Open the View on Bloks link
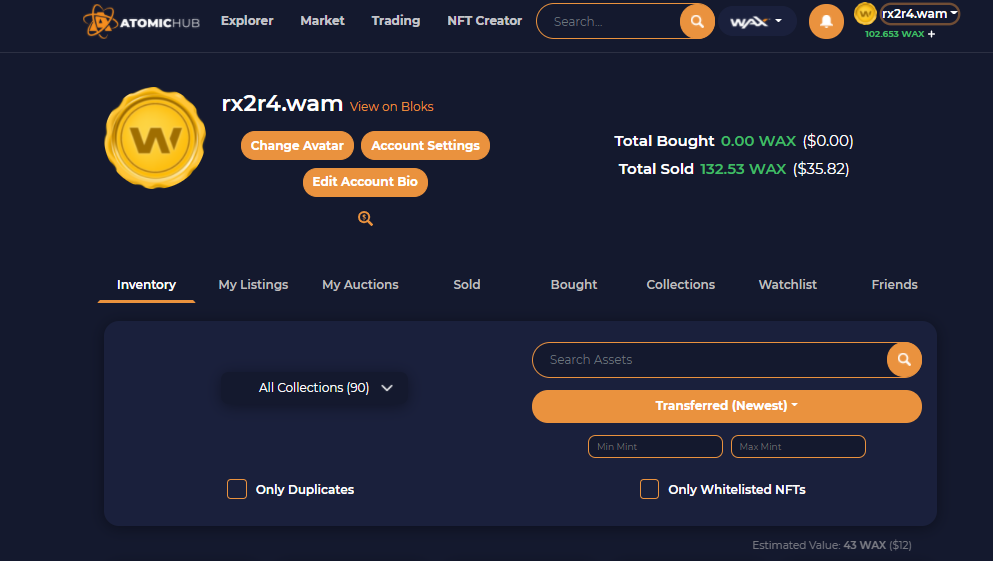 (x=391, y=106)
